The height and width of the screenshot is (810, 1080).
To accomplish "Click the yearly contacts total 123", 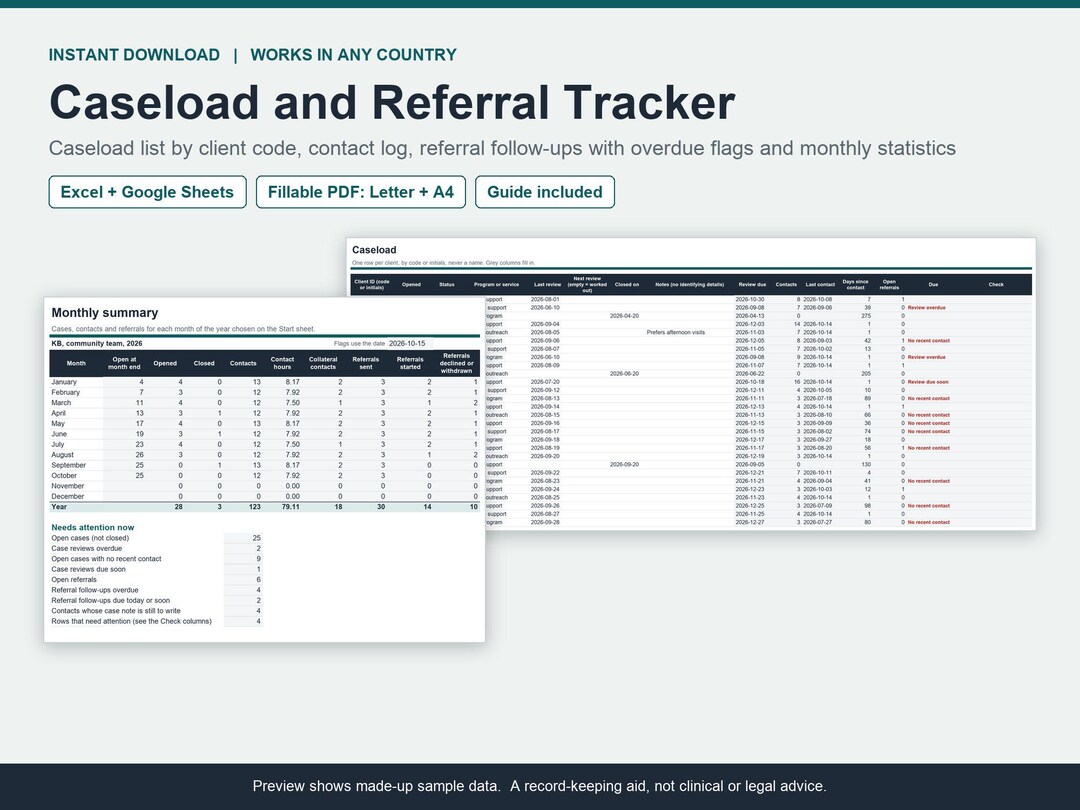I will [x=255, y=506].
